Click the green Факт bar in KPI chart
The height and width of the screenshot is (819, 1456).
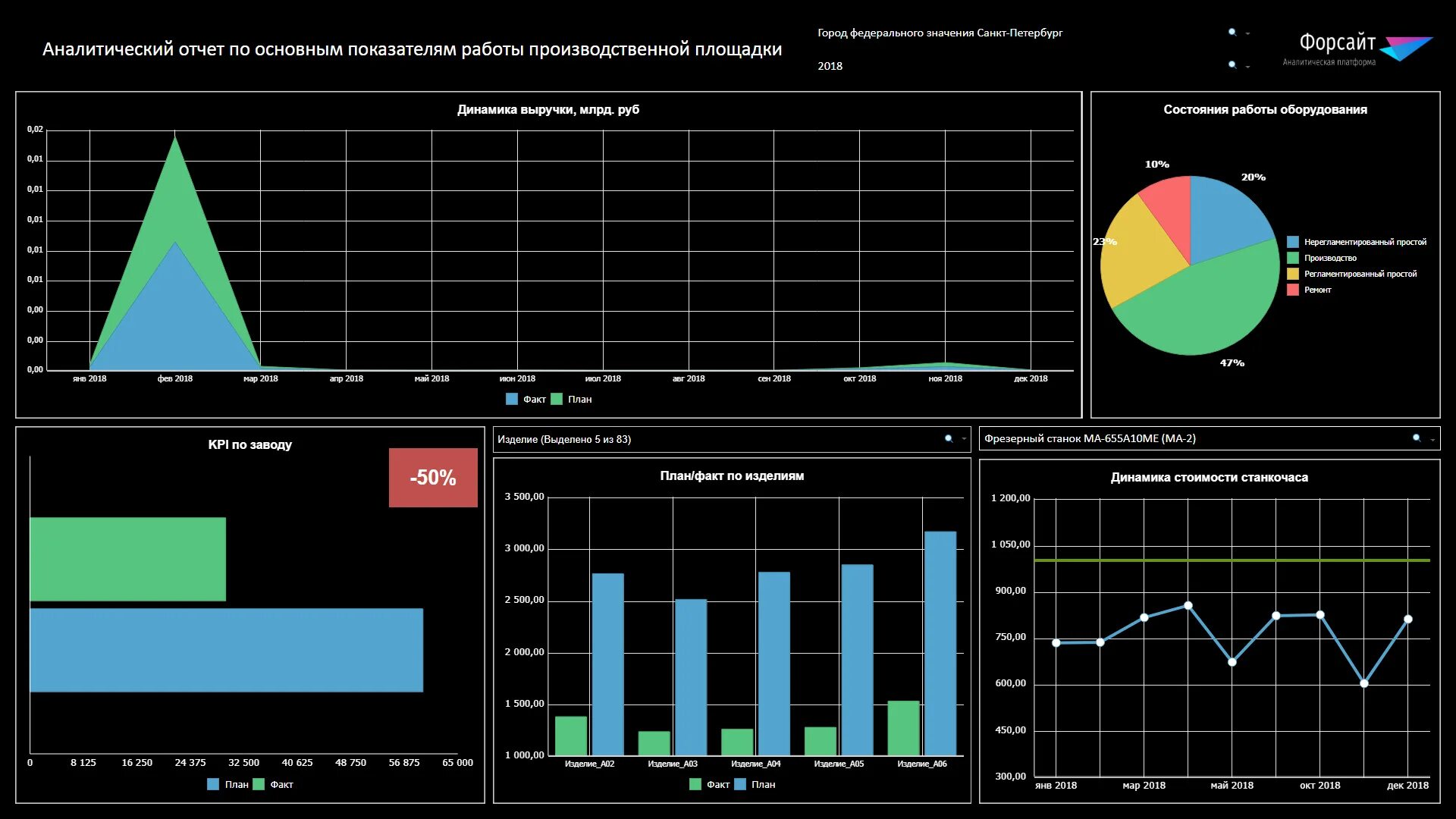pyautogui.click(x=127, y=559)
